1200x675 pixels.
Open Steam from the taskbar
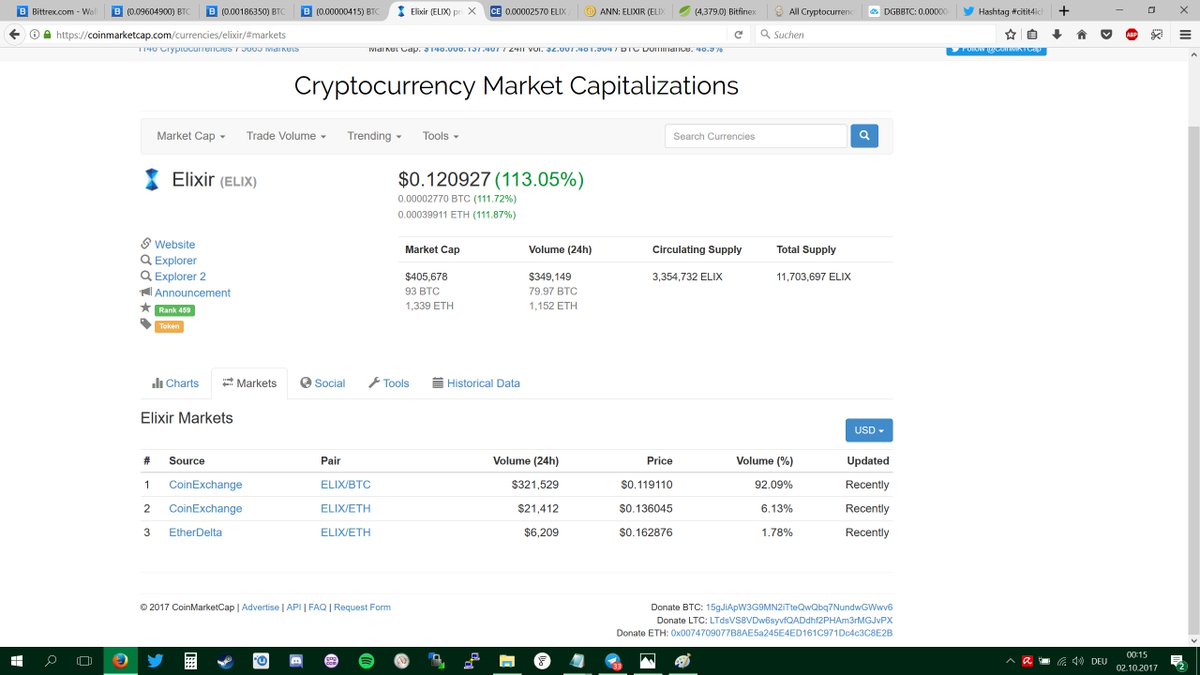[x=225, y=661]
